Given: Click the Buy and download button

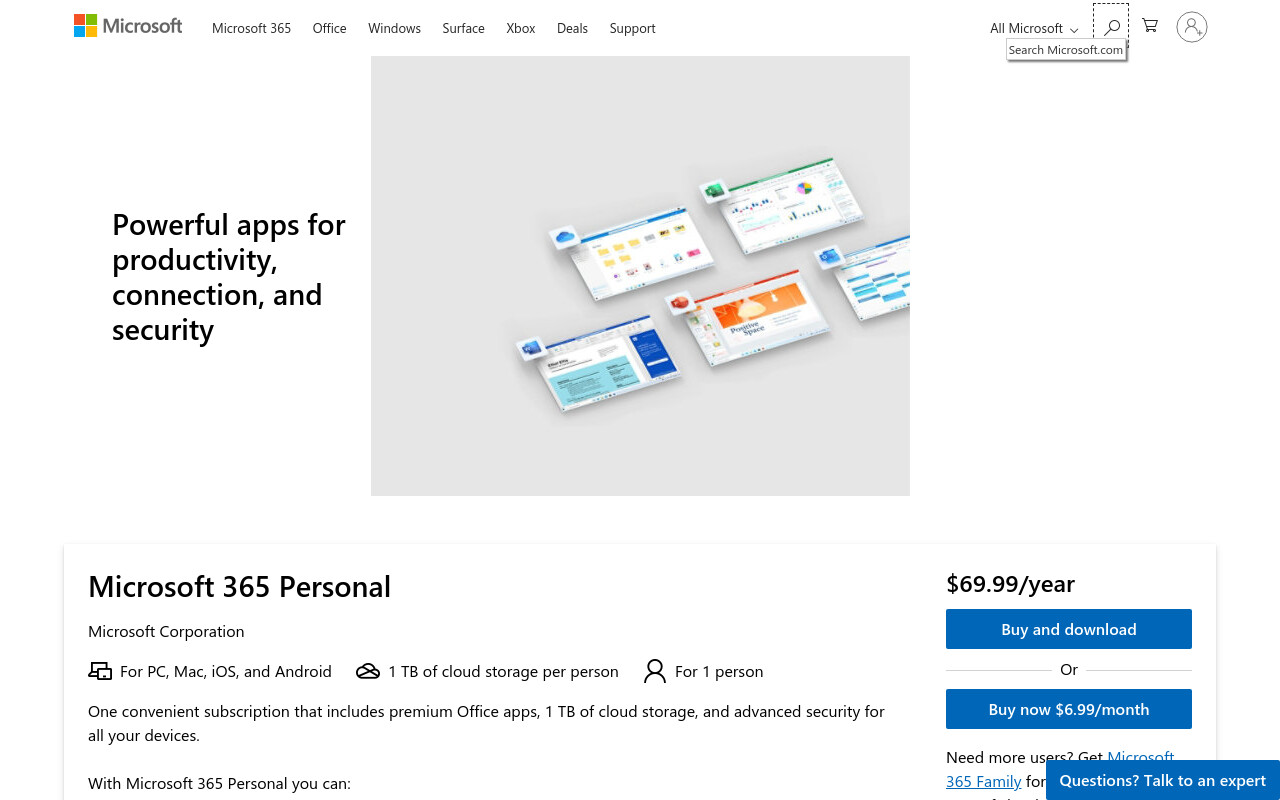Looking at the screenshot, I should coord(1069,629).
